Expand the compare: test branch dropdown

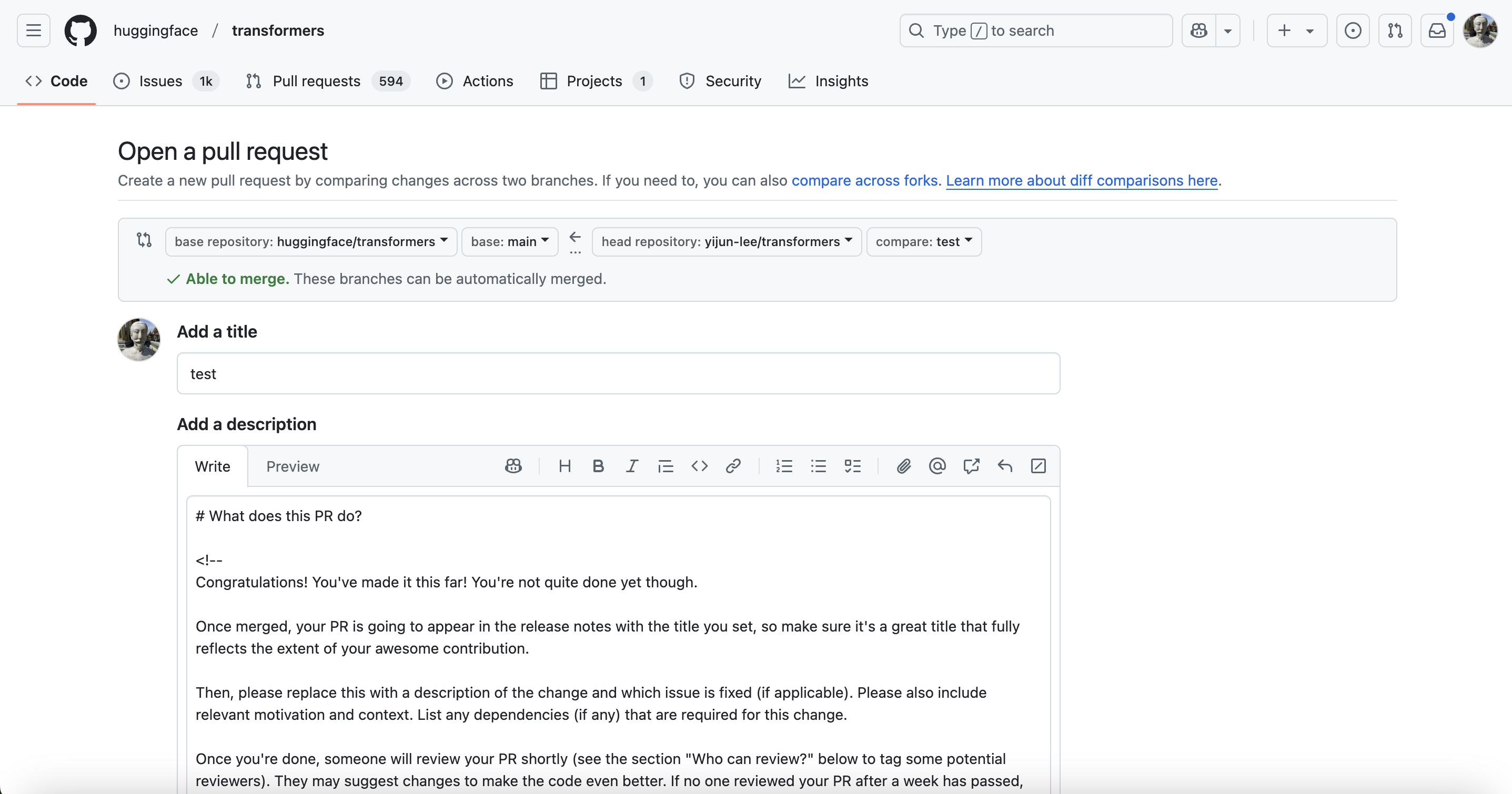point(924,242)
